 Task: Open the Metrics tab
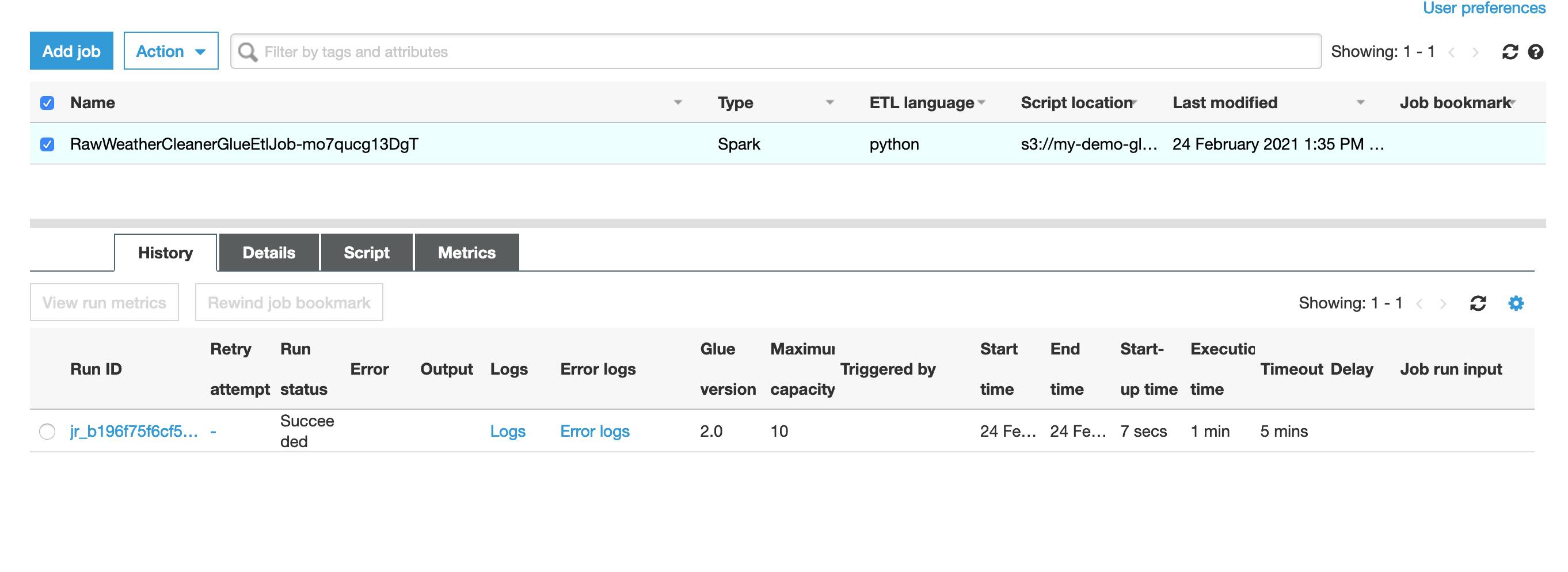pyautogui.click(x=466, y=253)
